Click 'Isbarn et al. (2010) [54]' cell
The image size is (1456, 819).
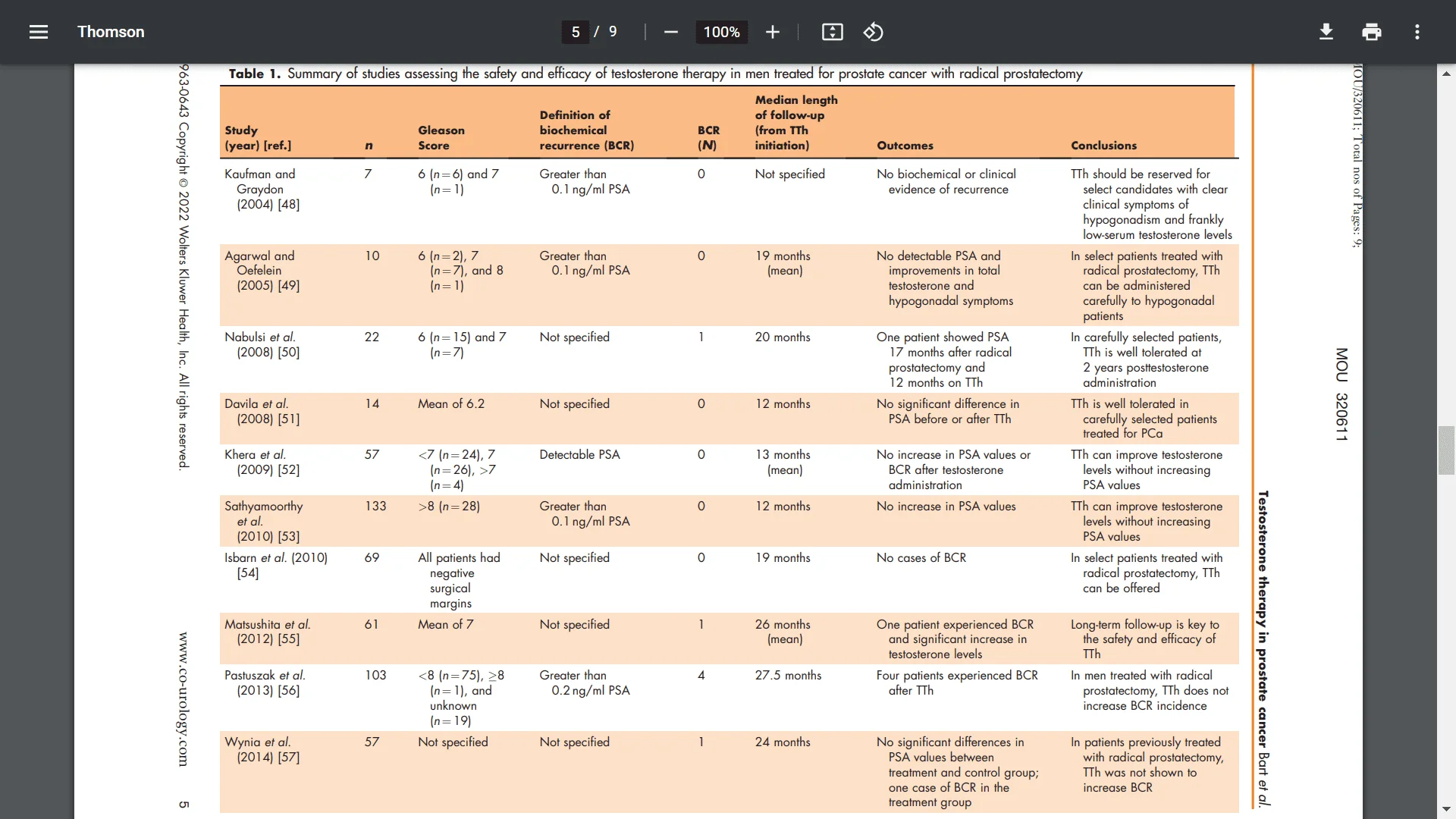(276, 565)
